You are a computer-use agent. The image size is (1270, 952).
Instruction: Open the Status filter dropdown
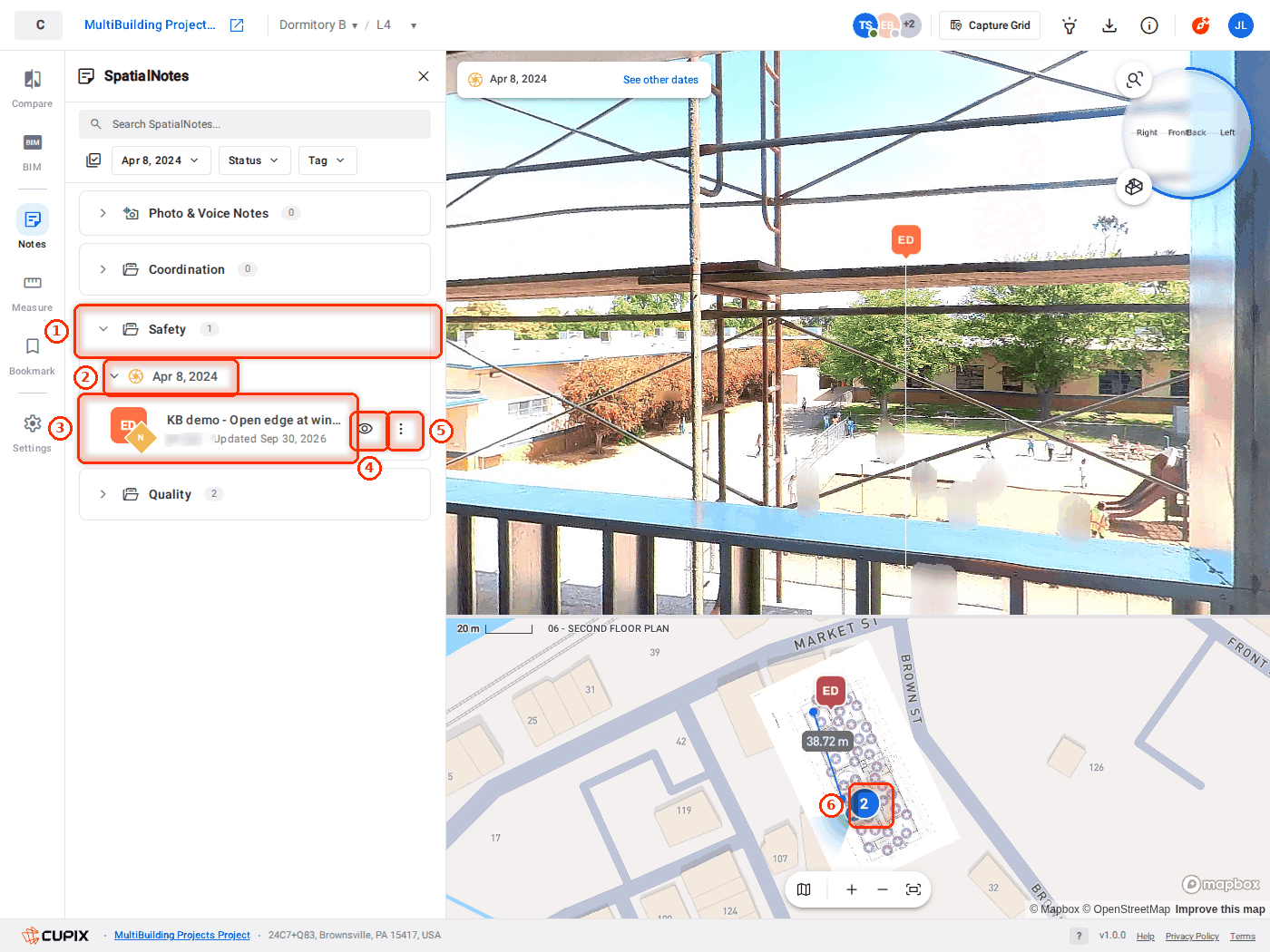(254, 160)
